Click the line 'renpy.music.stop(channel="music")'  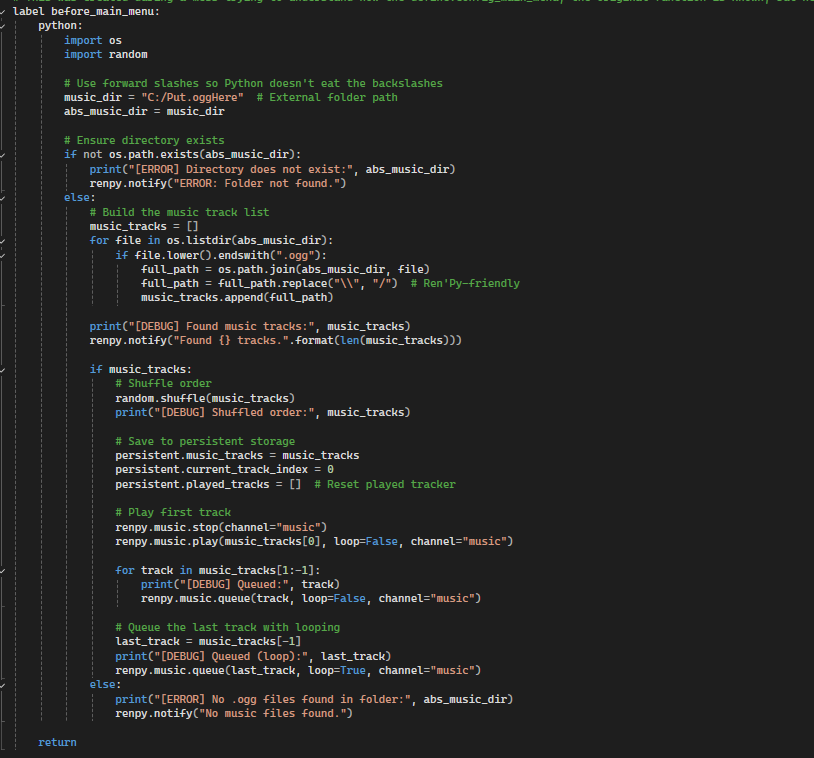click(221, 527)
